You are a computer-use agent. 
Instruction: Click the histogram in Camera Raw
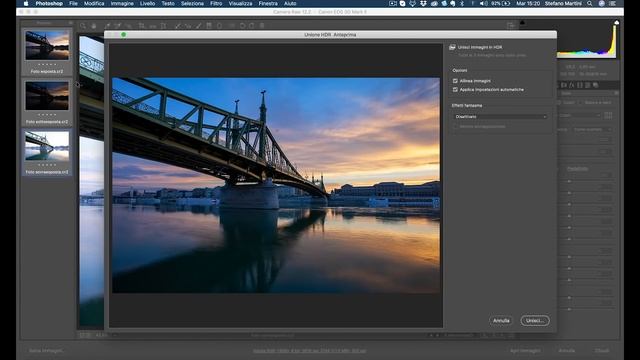tap(588, 39)
